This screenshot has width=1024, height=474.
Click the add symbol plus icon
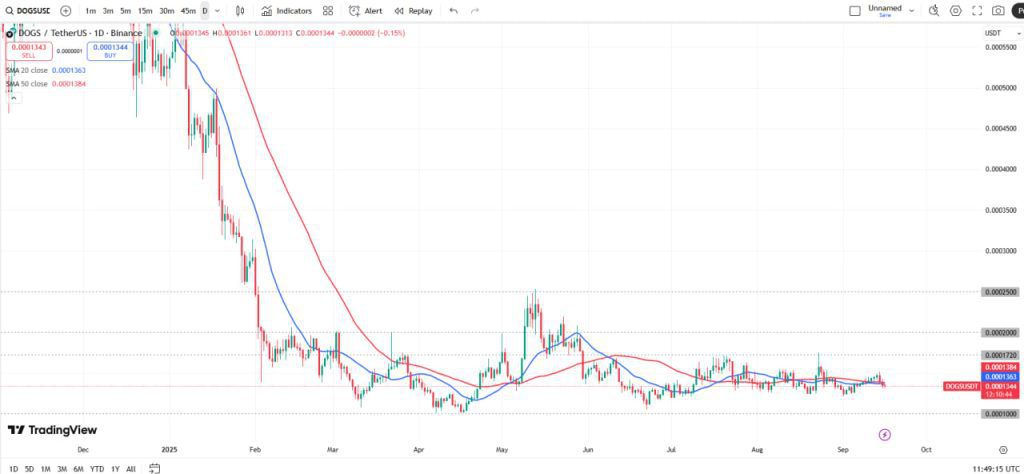pyautogui.click(x=66, y=11)
